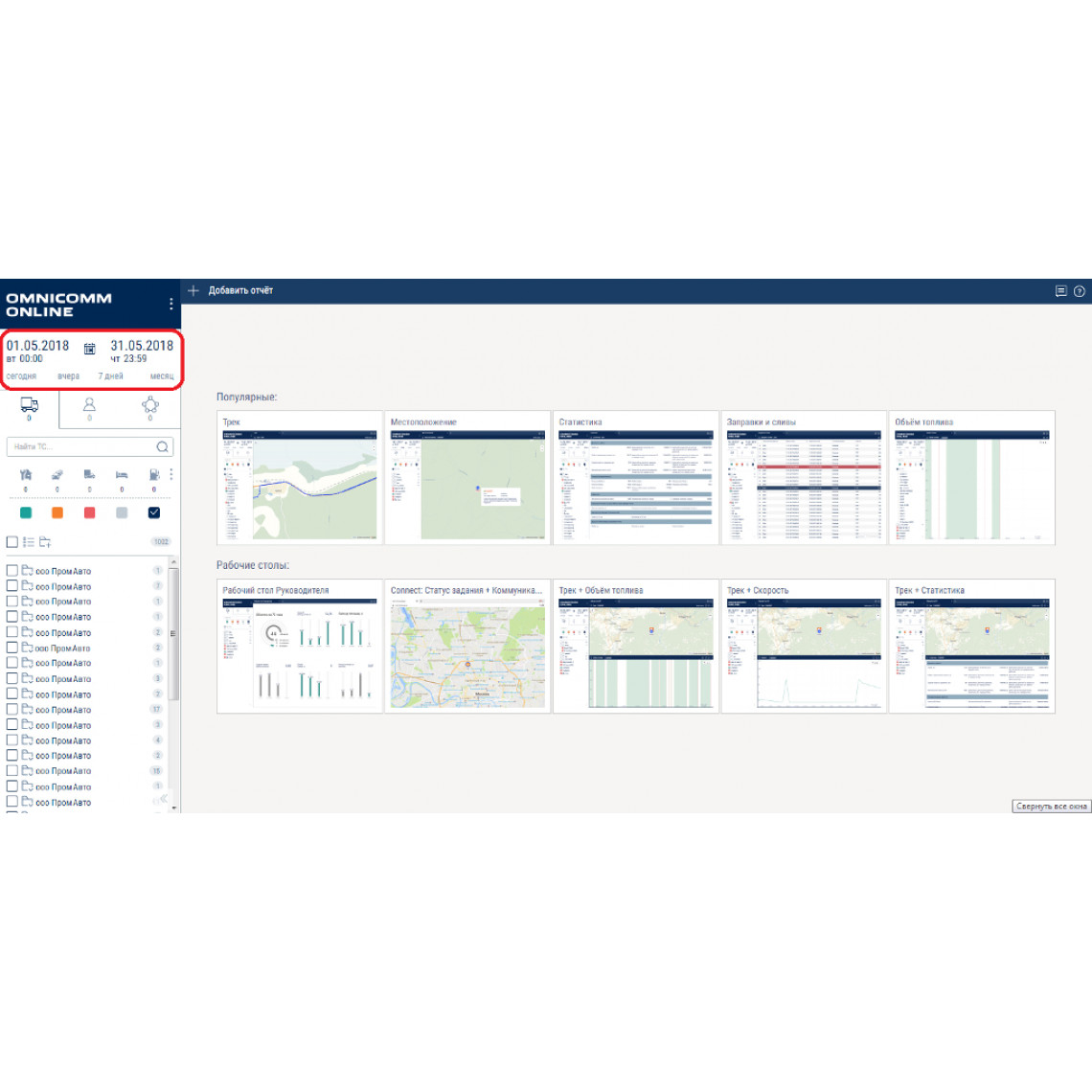1092x1092 pixels.
Task: Open the calendar date range picker
Action: (90, 350)
